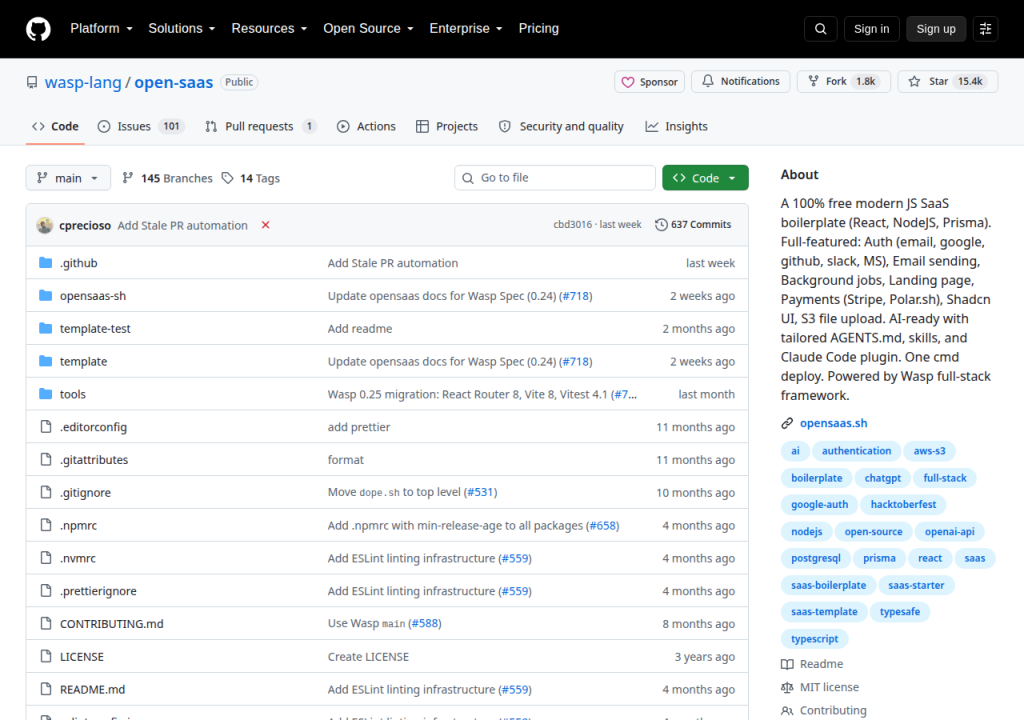Click the tools folder icon

click(x=45, y=394)
